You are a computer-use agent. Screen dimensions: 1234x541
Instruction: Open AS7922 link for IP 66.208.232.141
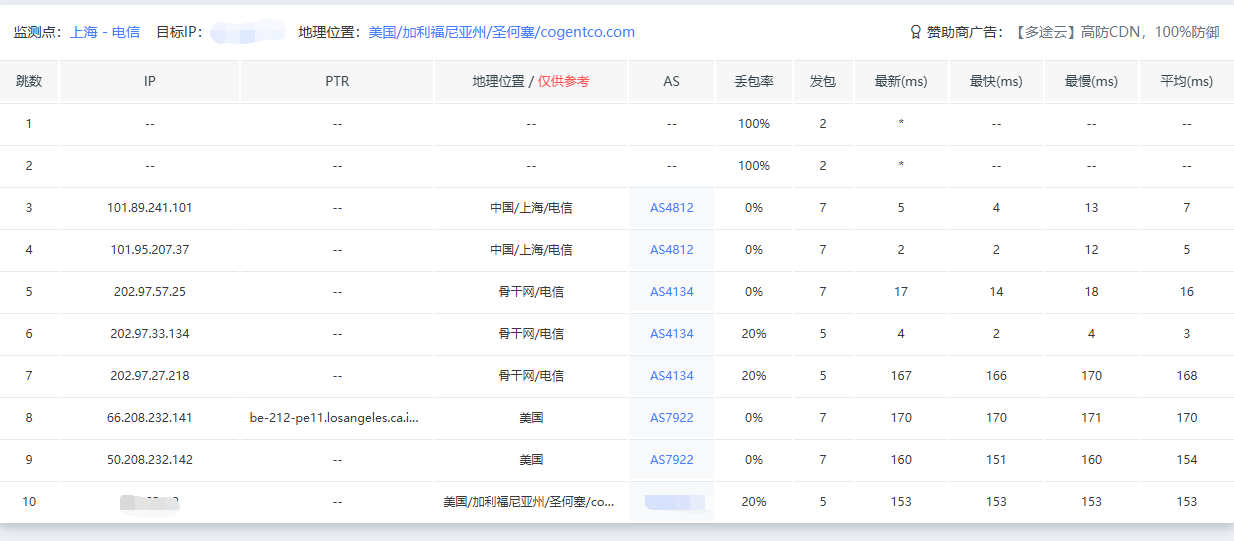671,418
